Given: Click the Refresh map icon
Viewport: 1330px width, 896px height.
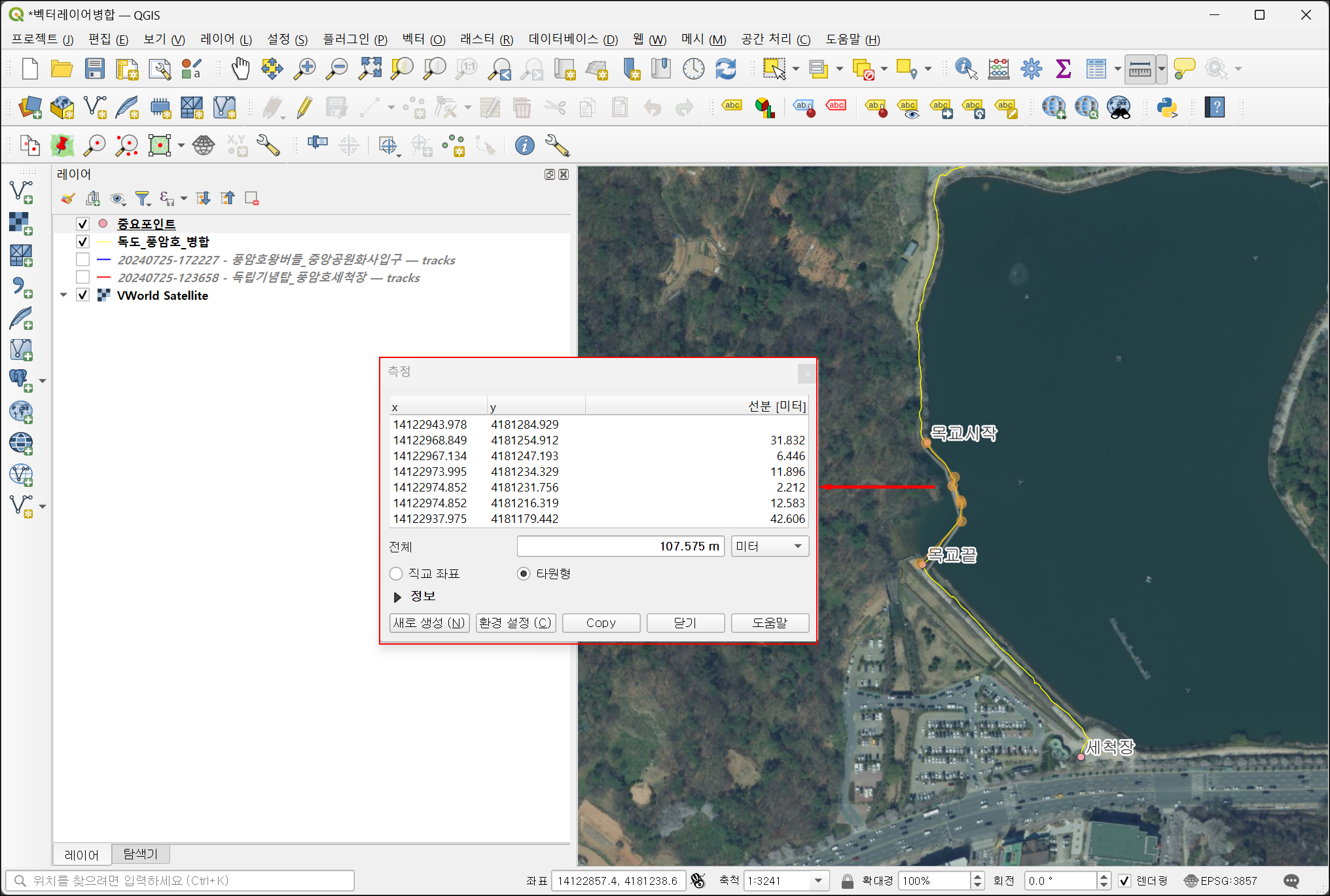Looking at the screenshot, I should click(726, 69).
